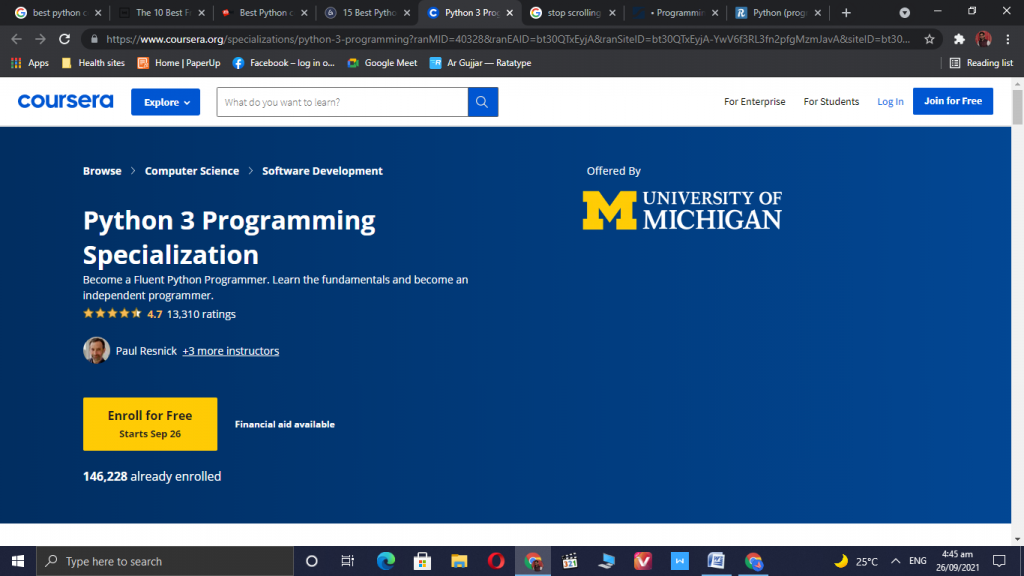Click 'What do you want to learn?' field

pyautogui.click(x=342, y=102)
